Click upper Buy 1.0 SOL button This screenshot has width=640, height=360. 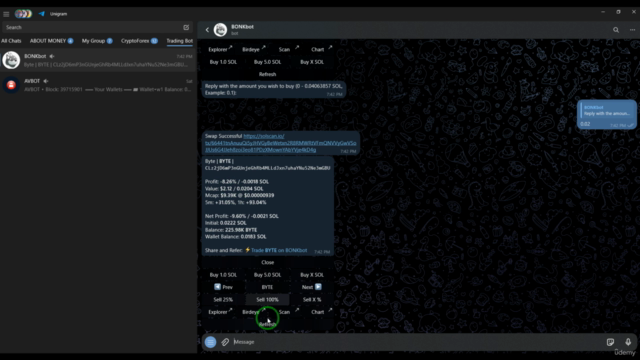pos(223,62)
